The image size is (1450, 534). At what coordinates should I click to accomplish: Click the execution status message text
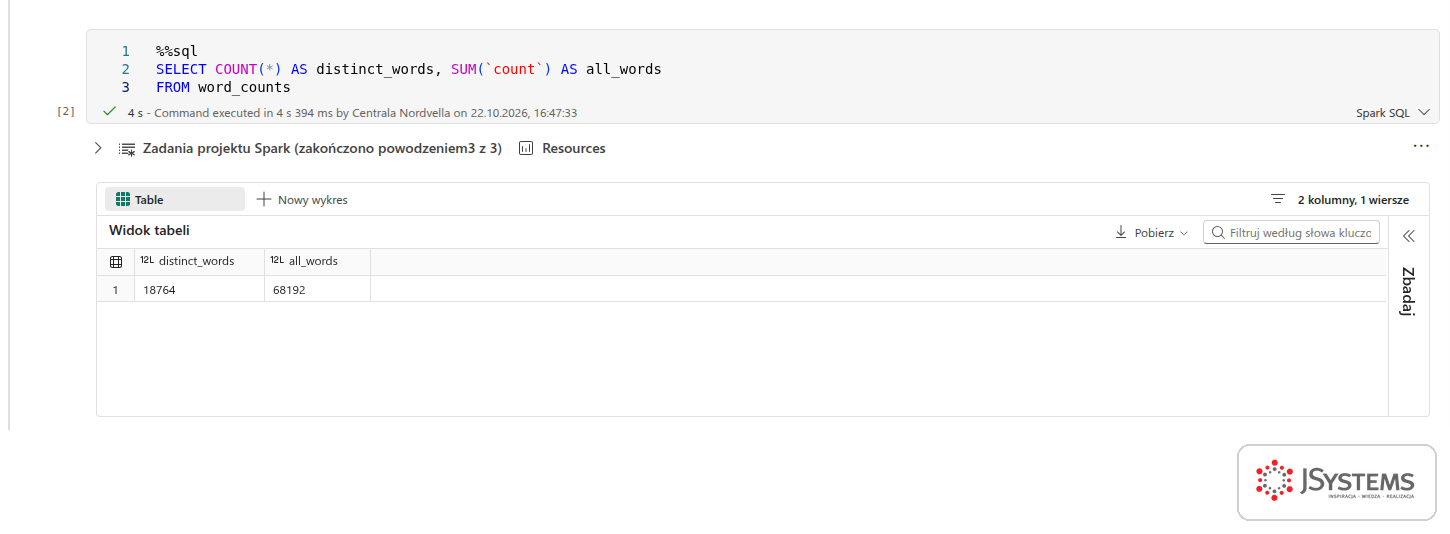[x=352, y=113]
